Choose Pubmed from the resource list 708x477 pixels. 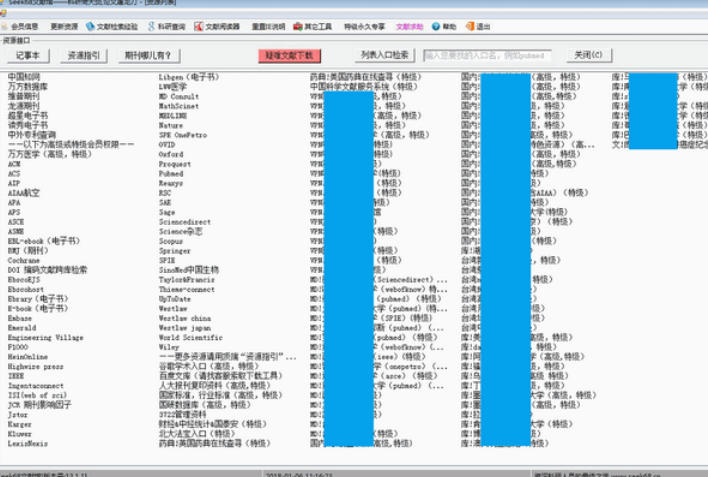click(171, 173)
